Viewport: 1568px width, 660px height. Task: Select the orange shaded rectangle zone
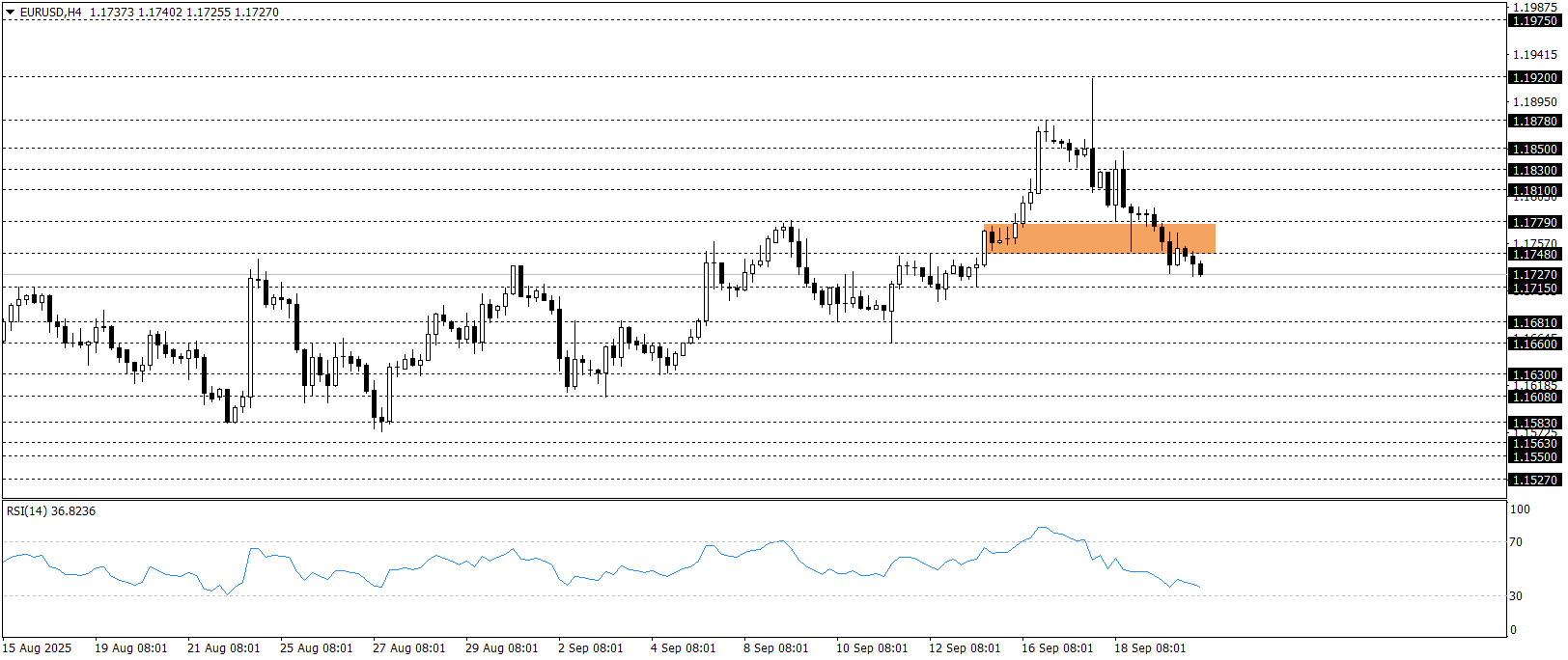point(1100,238)
